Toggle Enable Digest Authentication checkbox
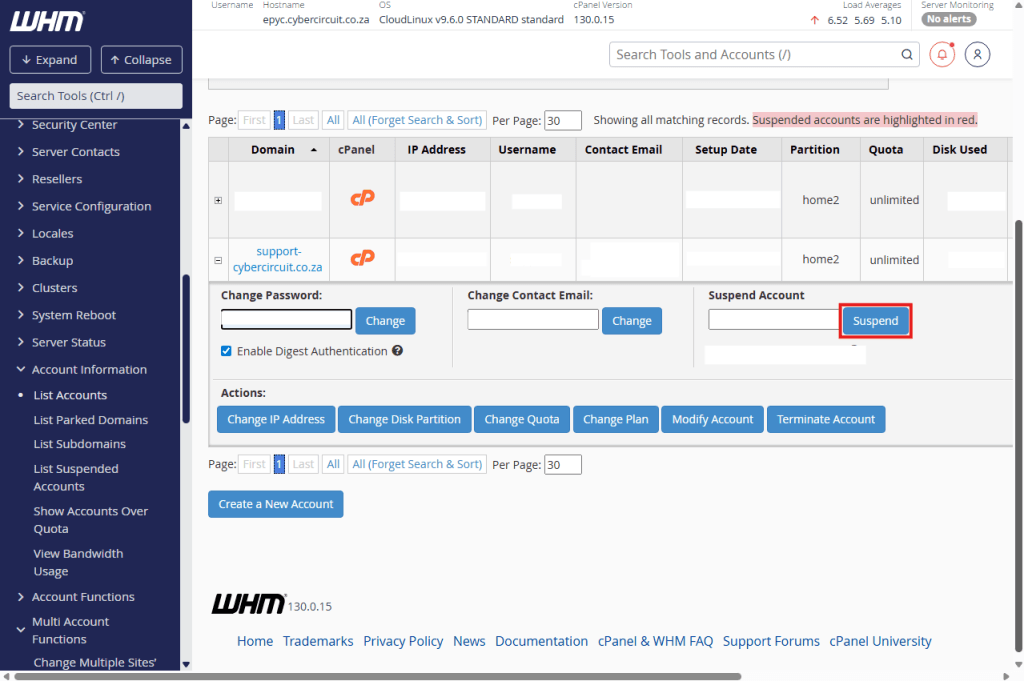 [226, 351]
